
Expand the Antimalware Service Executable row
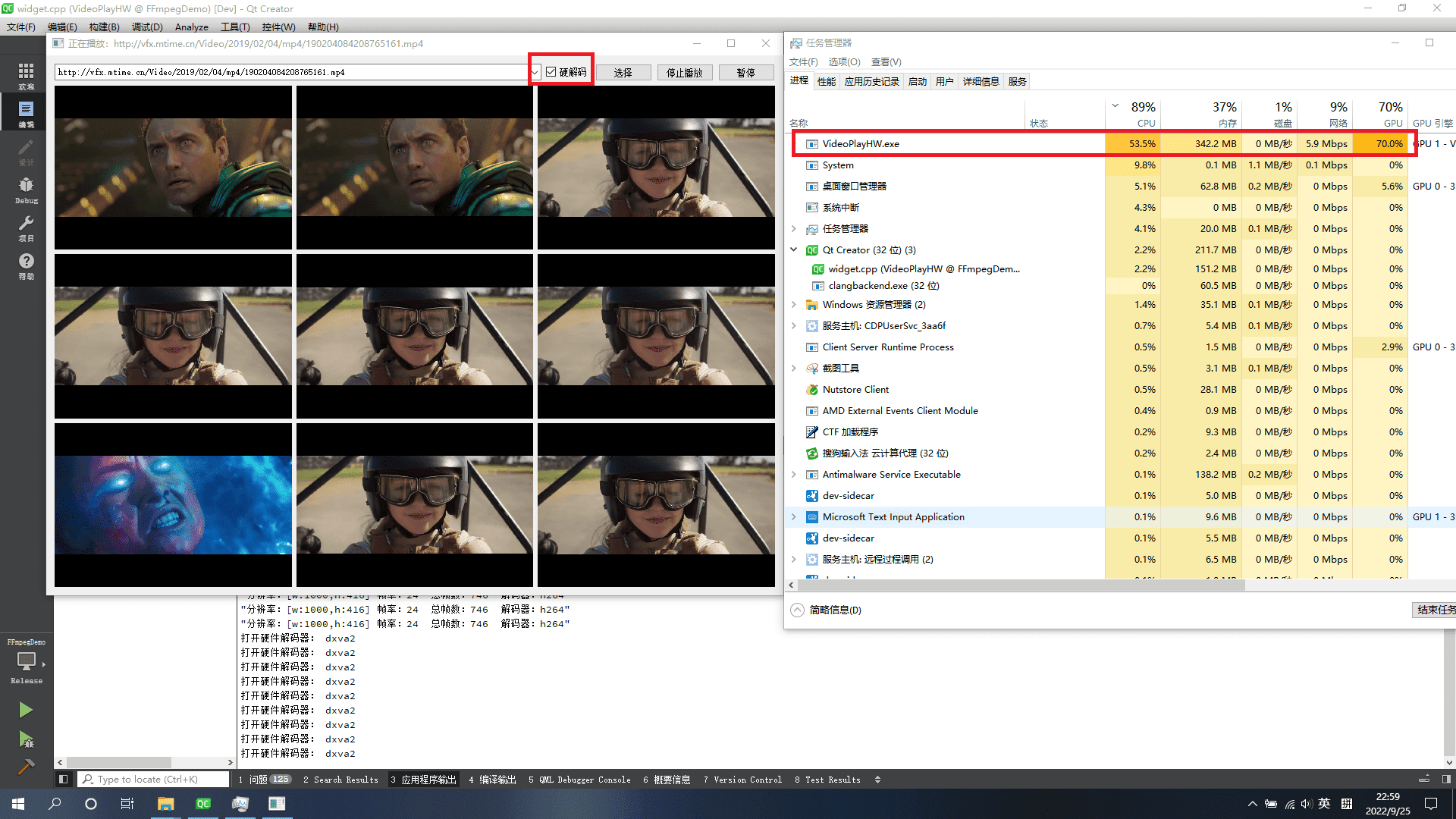coord(794,475)
